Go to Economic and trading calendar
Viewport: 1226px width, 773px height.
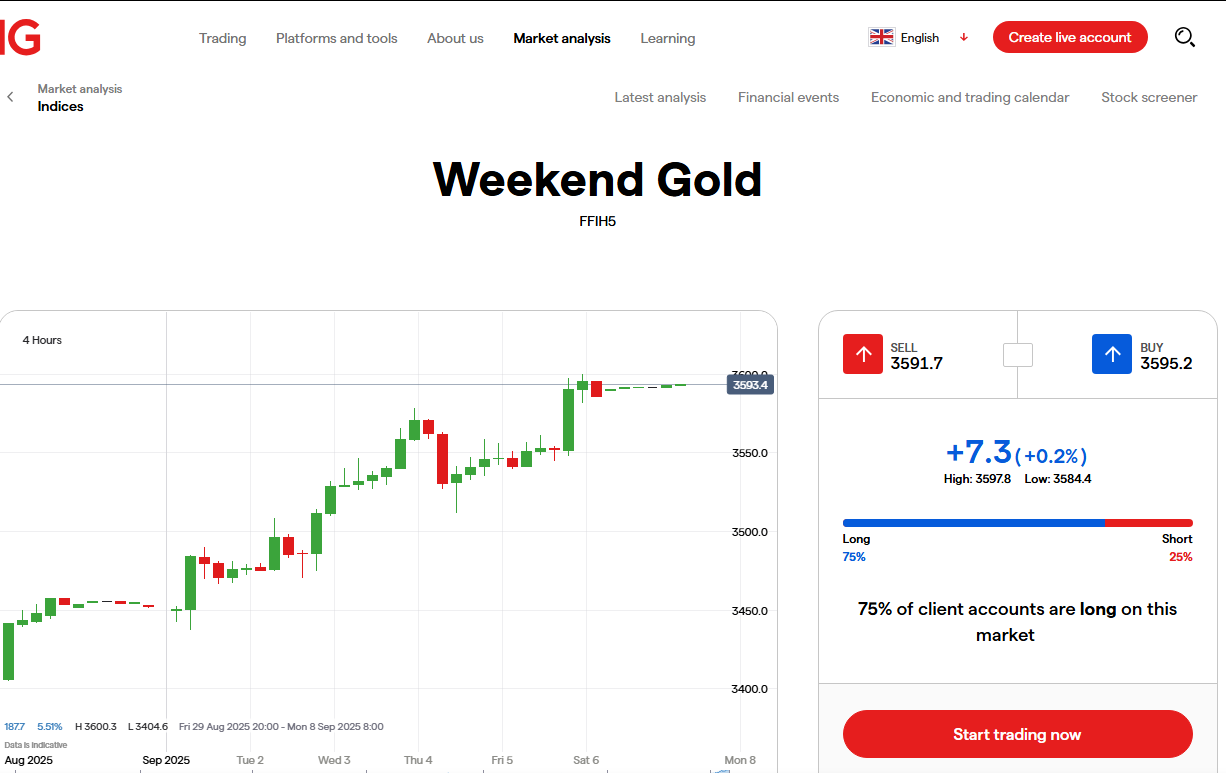click(x=970, y=97)
